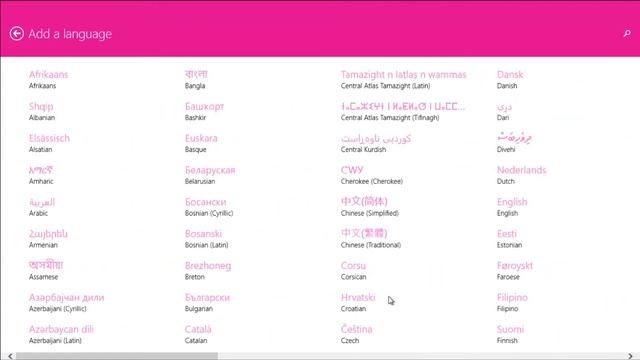Open search using the magnifier icon
The image size is (640, 360).
click(x=627, y=33)
